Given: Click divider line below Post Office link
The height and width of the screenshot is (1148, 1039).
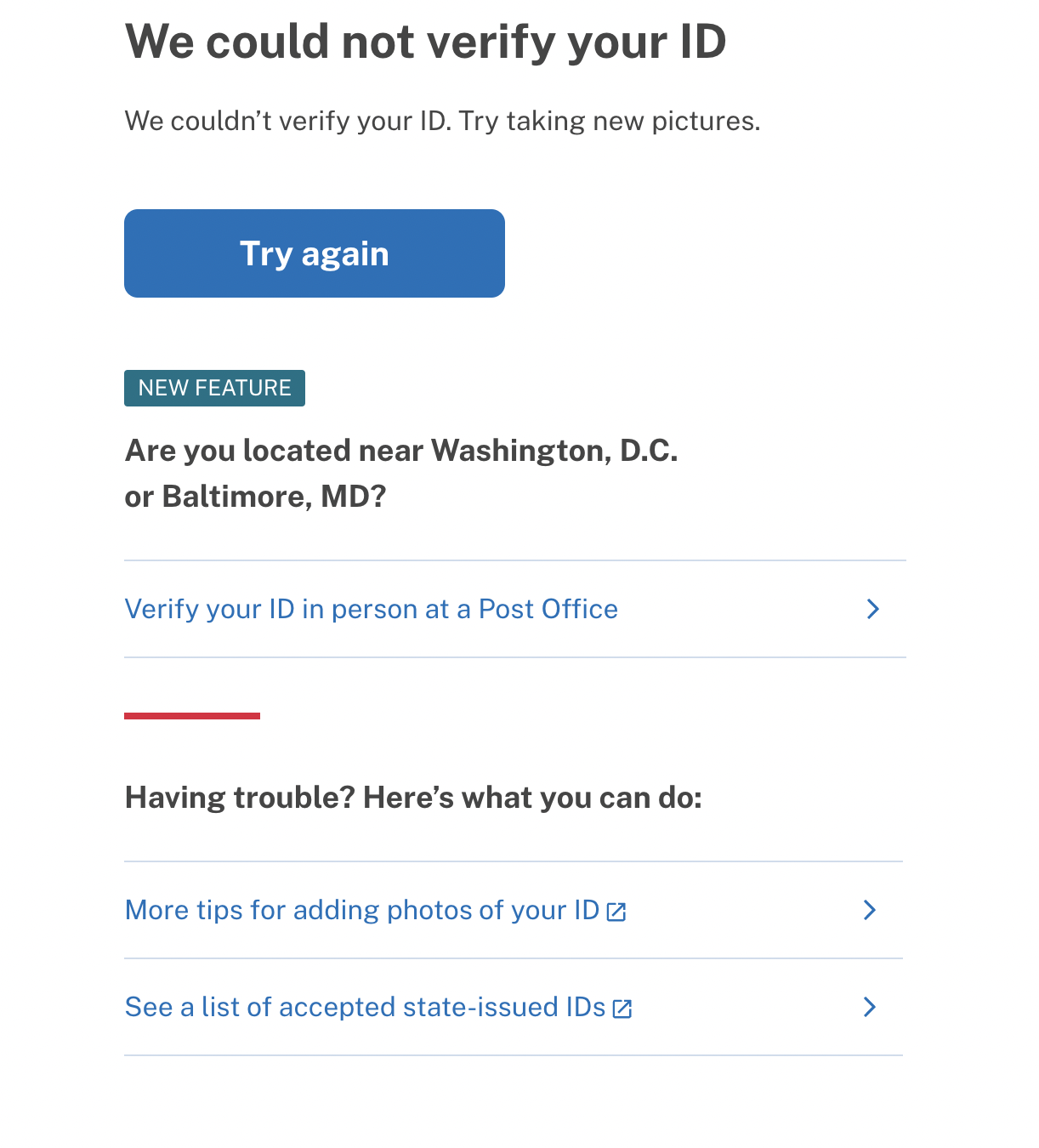Looking at the screenshot, I should tap(514, 657).
